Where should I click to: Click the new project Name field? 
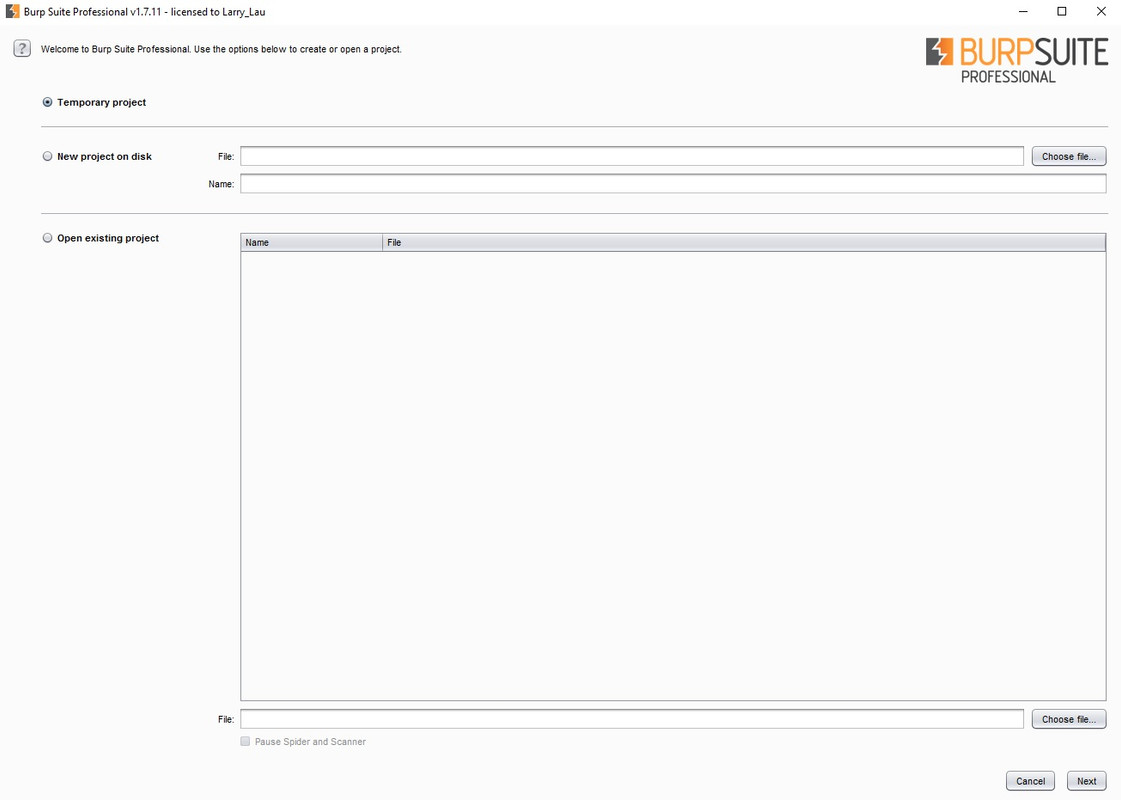point(673,184)
